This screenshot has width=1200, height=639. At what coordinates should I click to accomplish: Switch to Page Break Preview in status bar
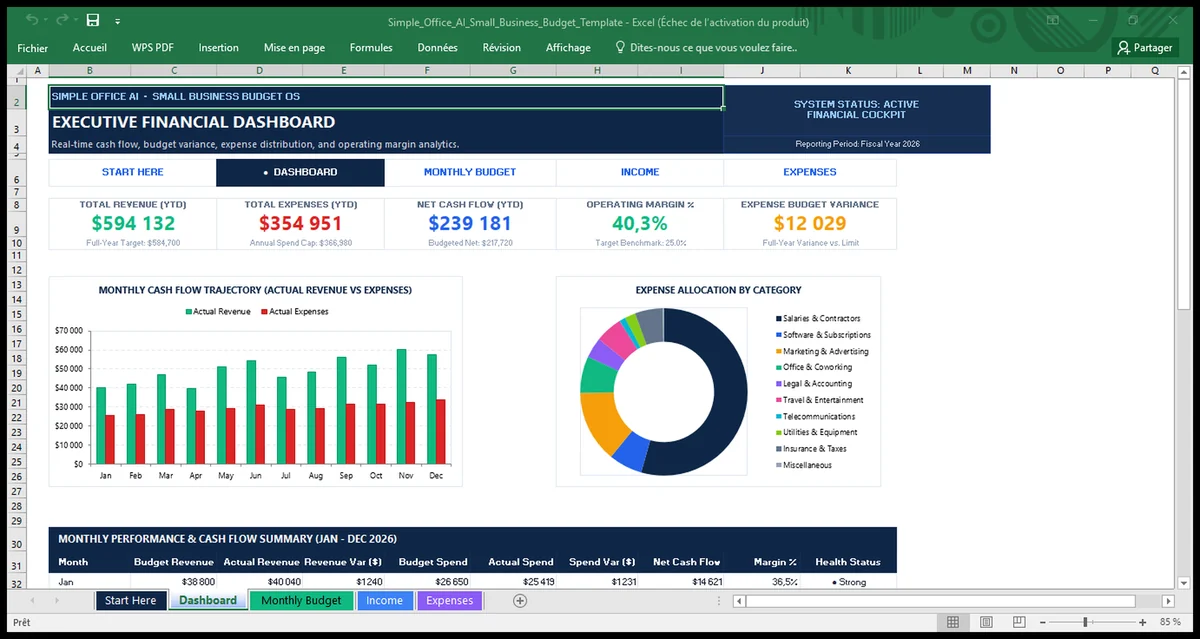pyautogui.click(x=1017, y=622)
